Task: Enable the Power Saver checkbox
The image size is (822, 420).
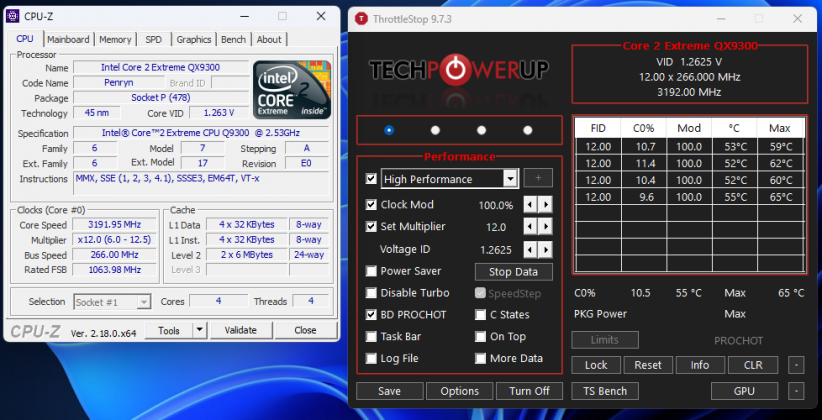Action: point(372,271)
